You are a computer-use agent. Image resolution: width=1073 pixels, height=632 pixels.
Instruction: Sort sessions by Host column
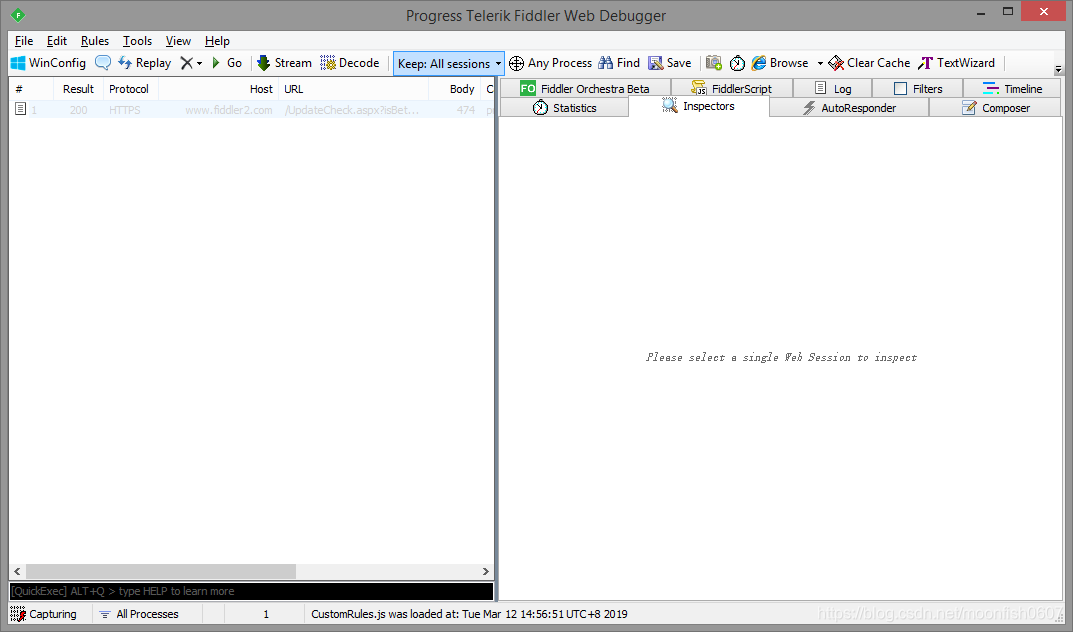click(x=219, y=89)
